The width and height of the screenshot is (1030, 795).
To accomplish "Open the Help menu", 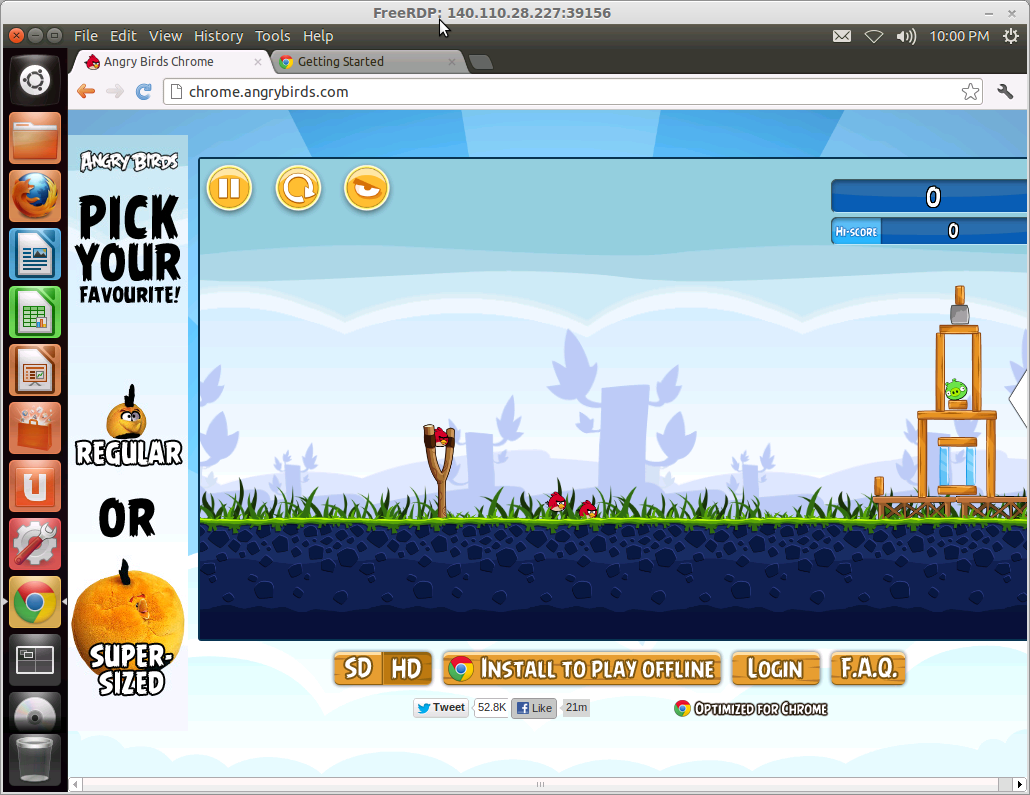I will click(318, 36).
